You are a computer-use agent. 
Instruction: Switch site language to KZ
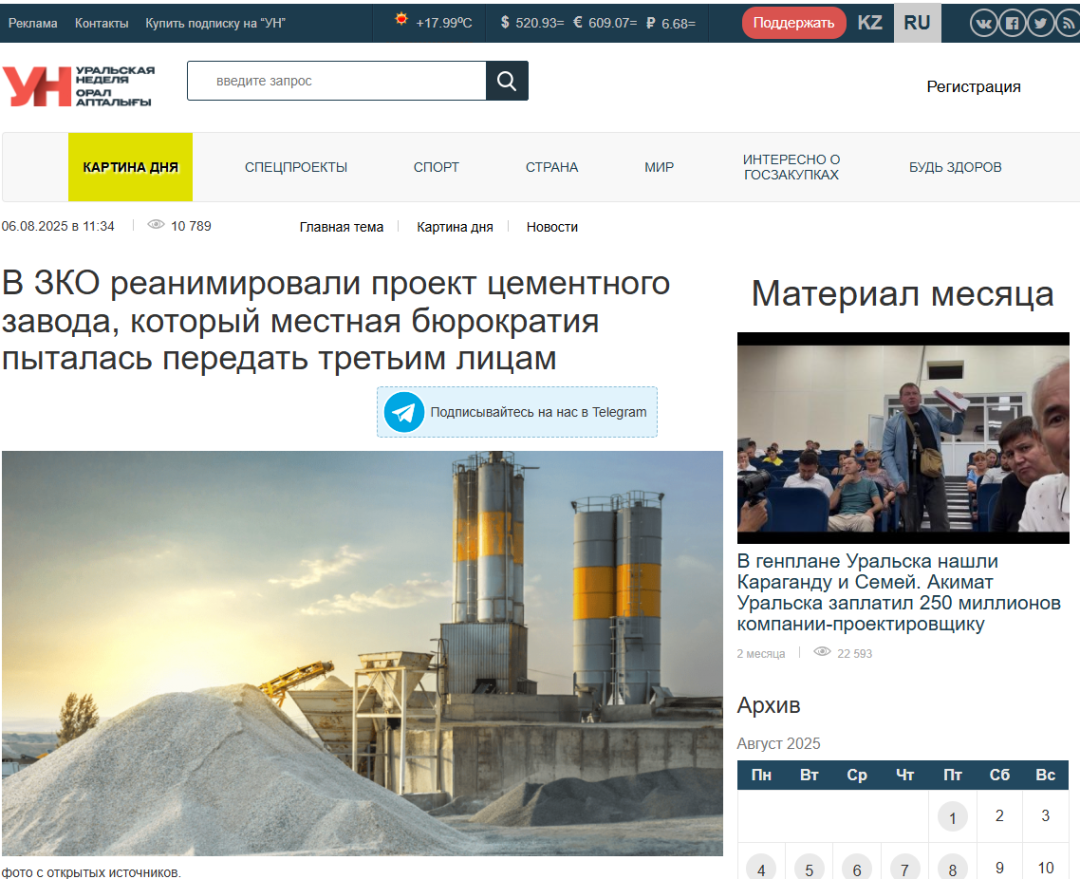(x=870, y=23)
